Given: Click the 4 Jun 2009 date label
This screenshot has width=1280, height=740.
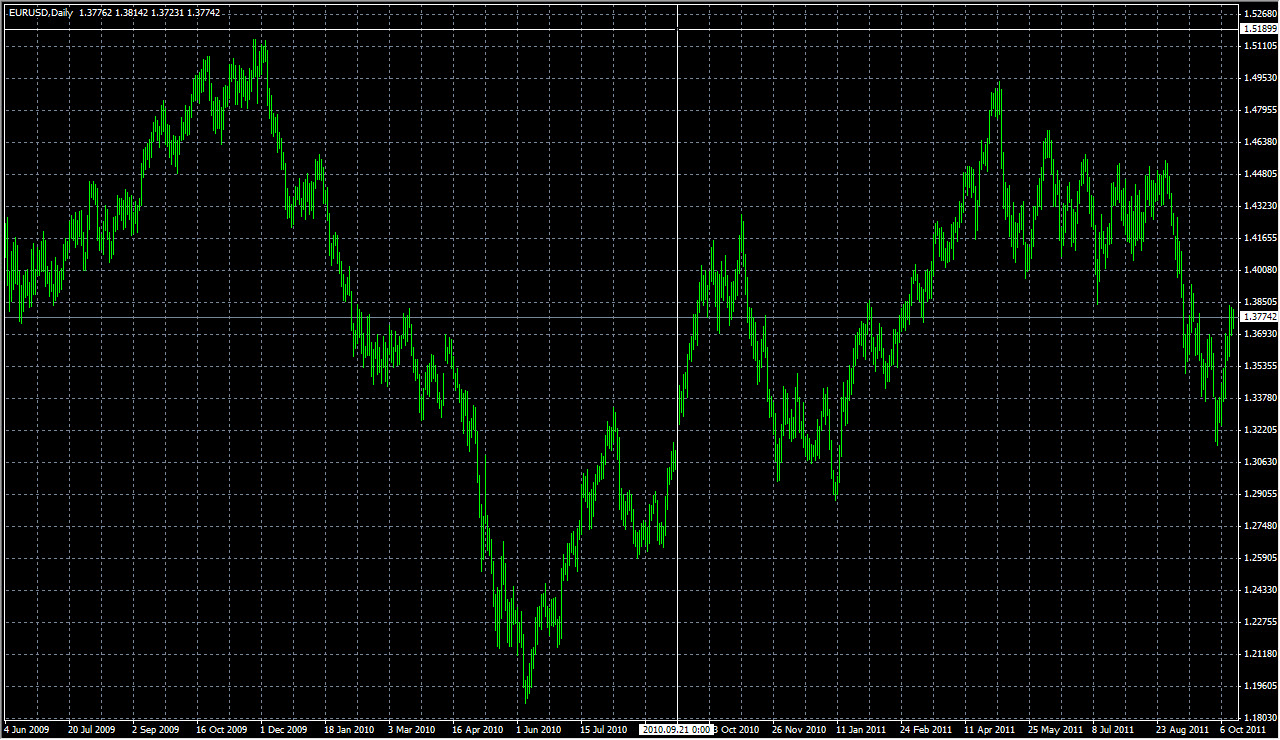Looking at the screenshot, I should [27, 730].
